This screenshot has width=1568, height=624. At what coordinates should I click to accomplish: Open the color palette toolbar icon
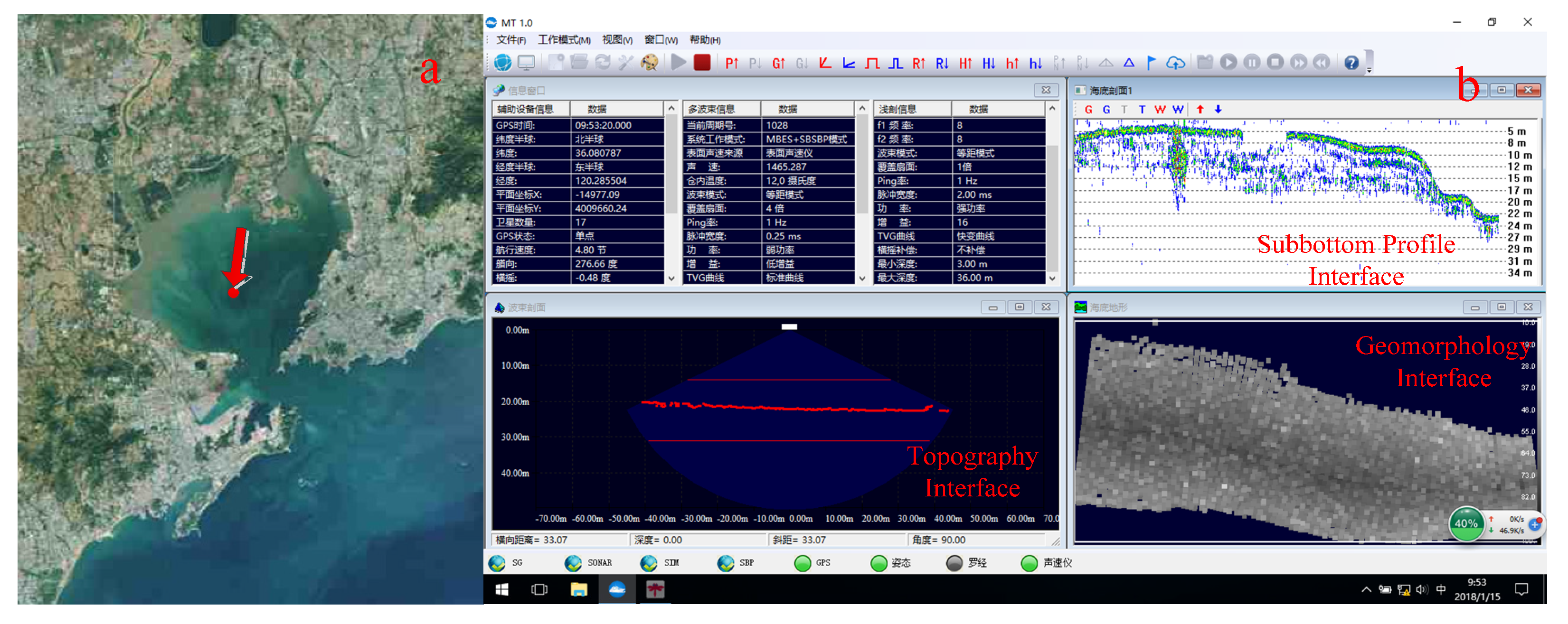point(649,62)
